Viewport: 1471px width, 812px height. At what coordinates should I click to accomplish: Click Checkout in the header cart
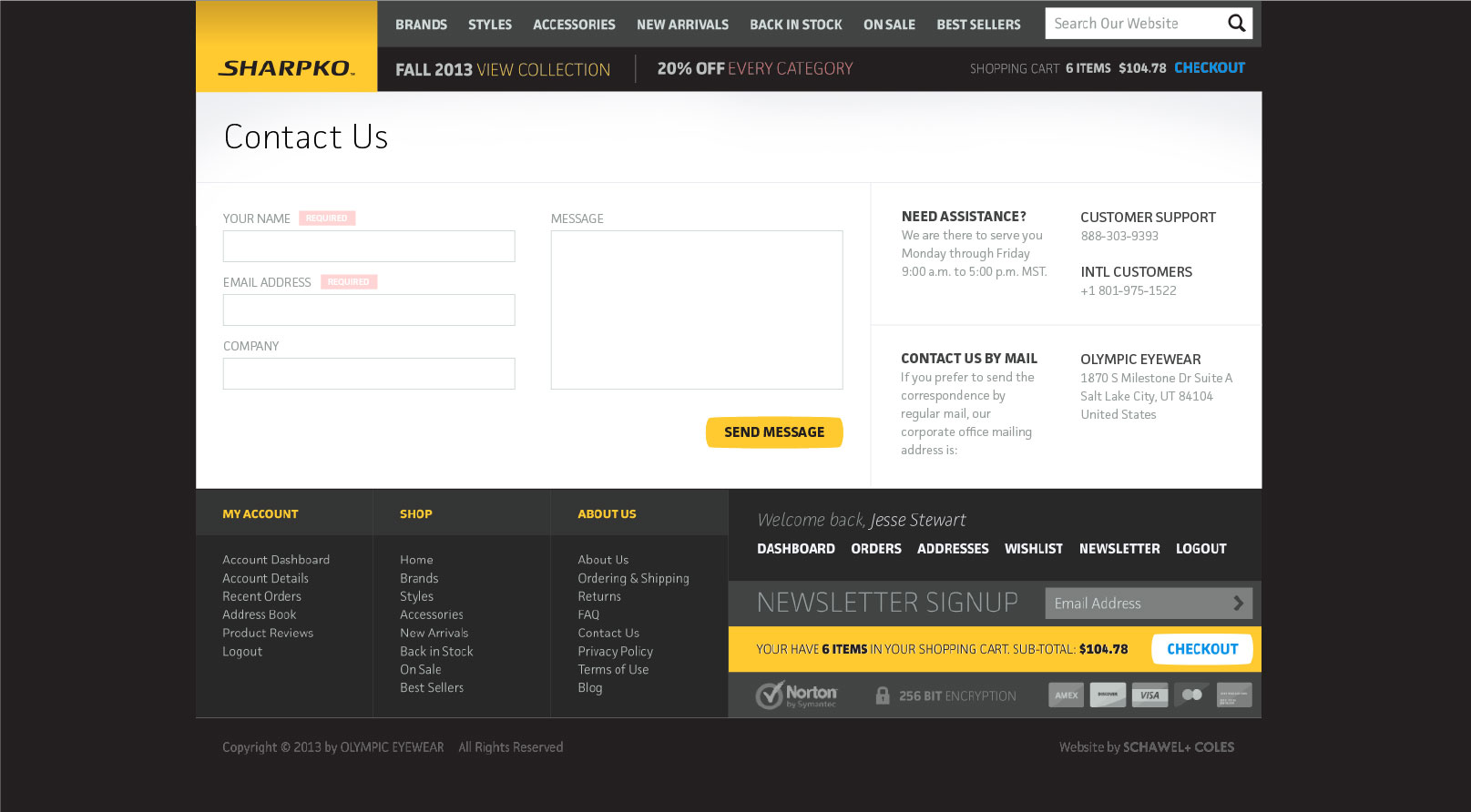(1209, 68)
